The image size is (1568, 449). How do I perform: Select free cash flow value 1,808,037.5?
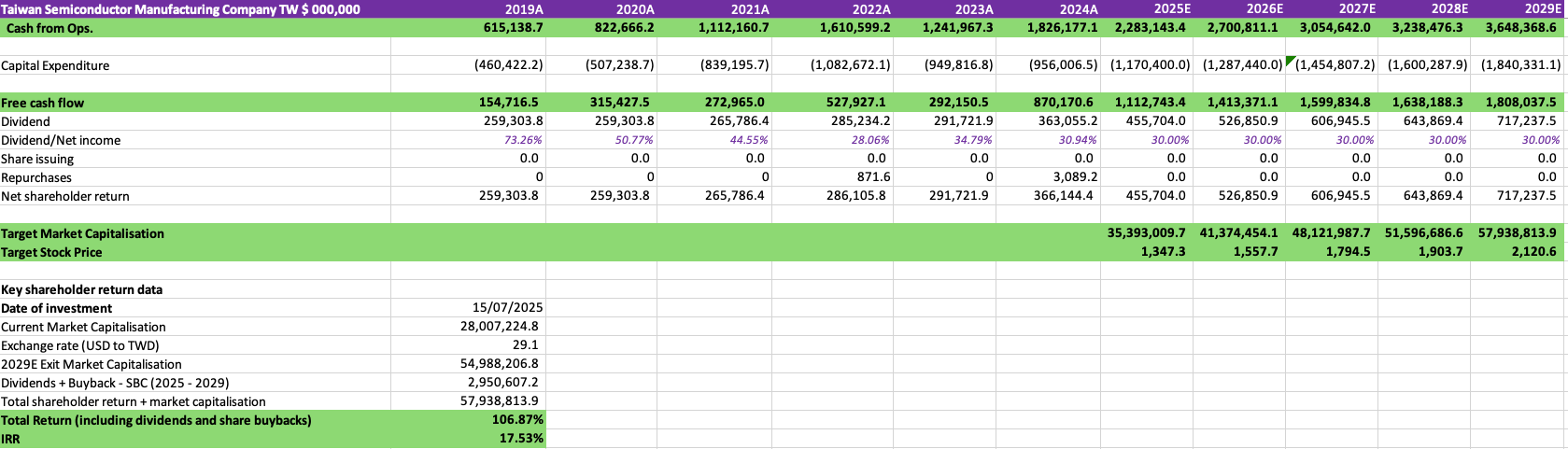coord(1520,103)
